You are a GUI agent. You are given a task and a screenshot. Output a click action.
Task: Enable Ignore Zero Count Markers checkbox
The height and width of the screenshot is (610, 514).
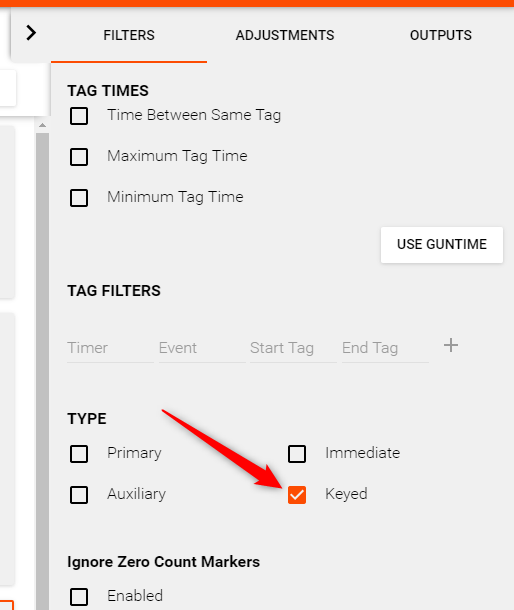[x=79, y=597]
